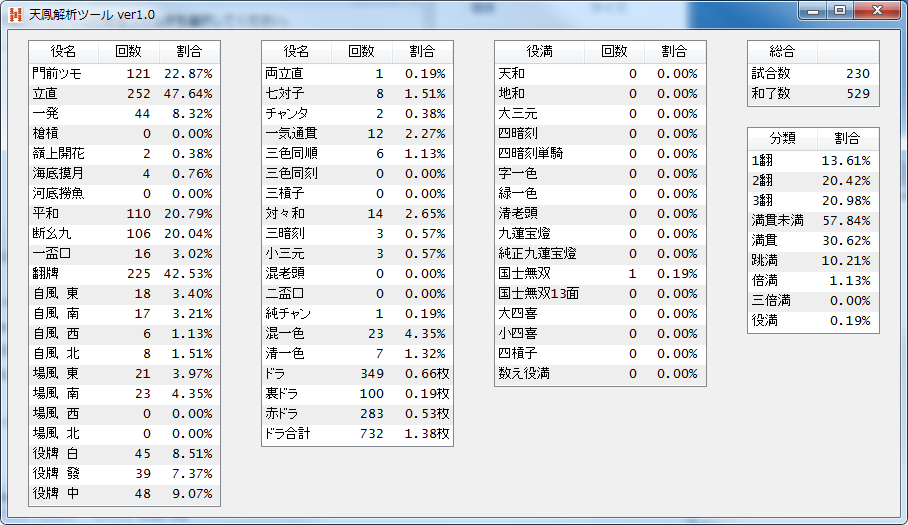Select the 翻牌 row

point(125,274)
